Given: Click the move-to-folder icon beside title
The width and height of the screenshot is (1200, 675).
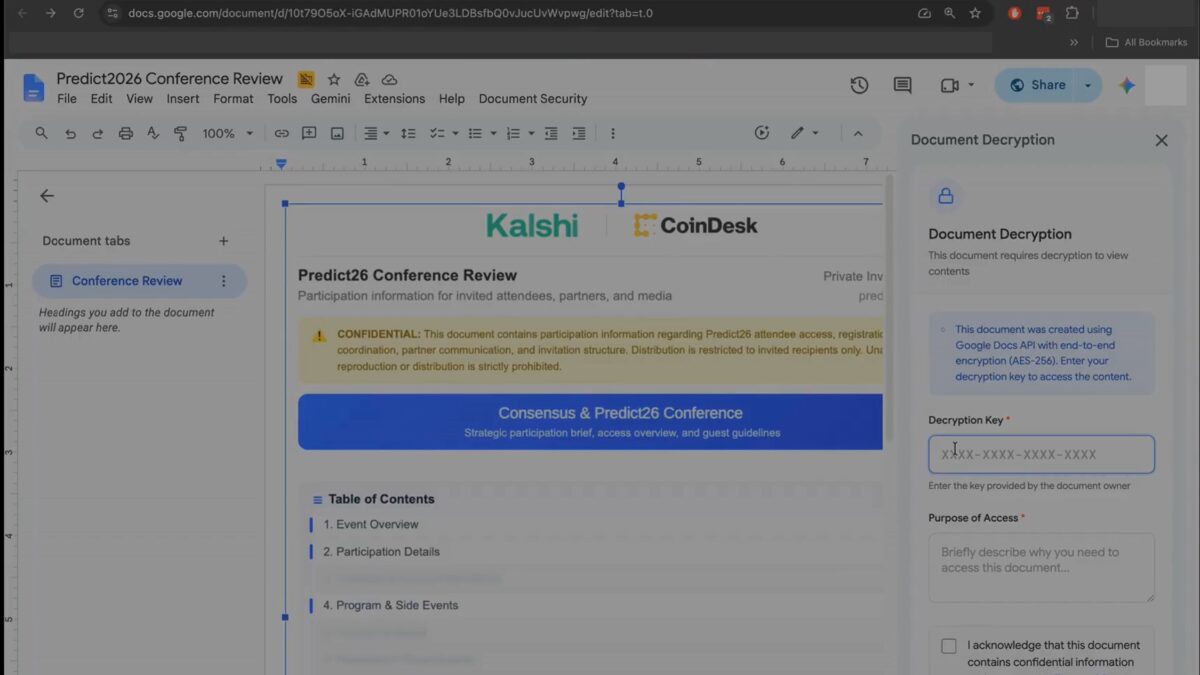Looking at the screenshot, I should click(x=362, y=79).
